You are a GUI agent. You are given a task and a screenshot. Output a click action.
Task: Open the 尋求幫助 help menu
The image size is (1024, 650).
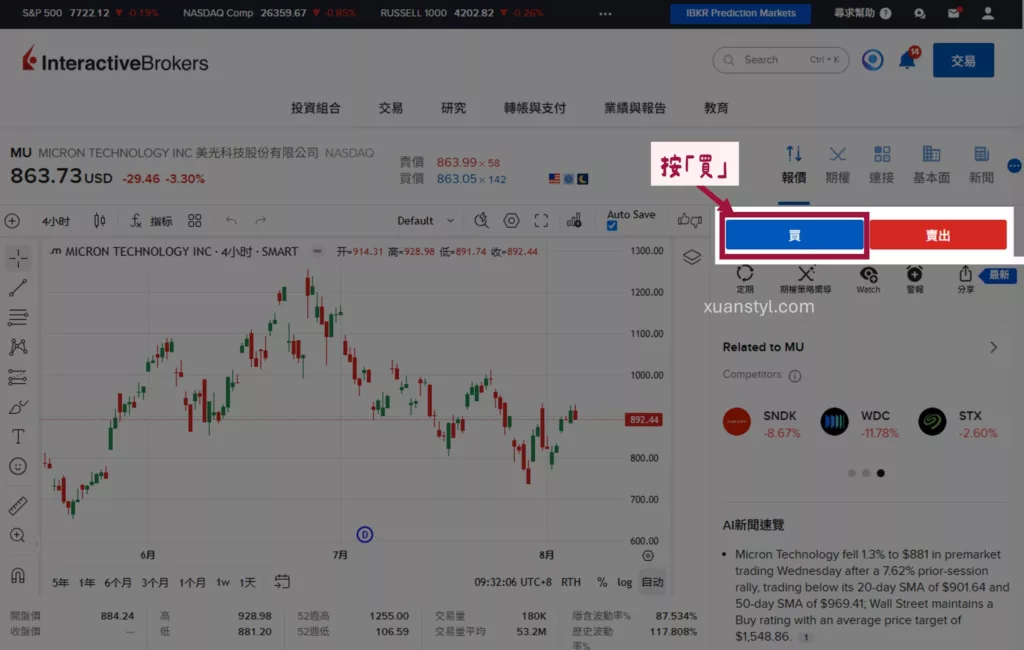(x=862, y=13)
